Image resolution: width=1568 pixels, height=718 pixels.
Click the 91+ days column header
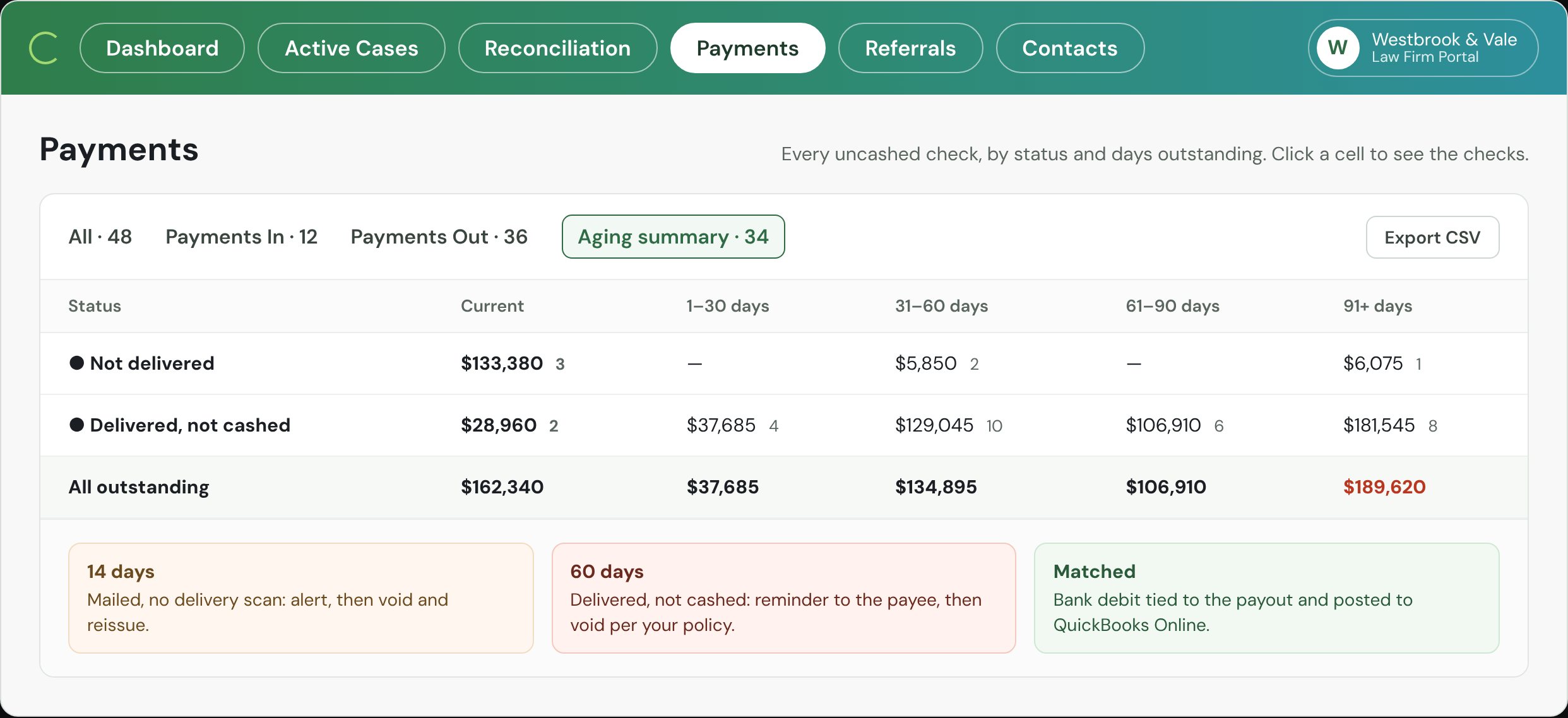pos(1378,306)
